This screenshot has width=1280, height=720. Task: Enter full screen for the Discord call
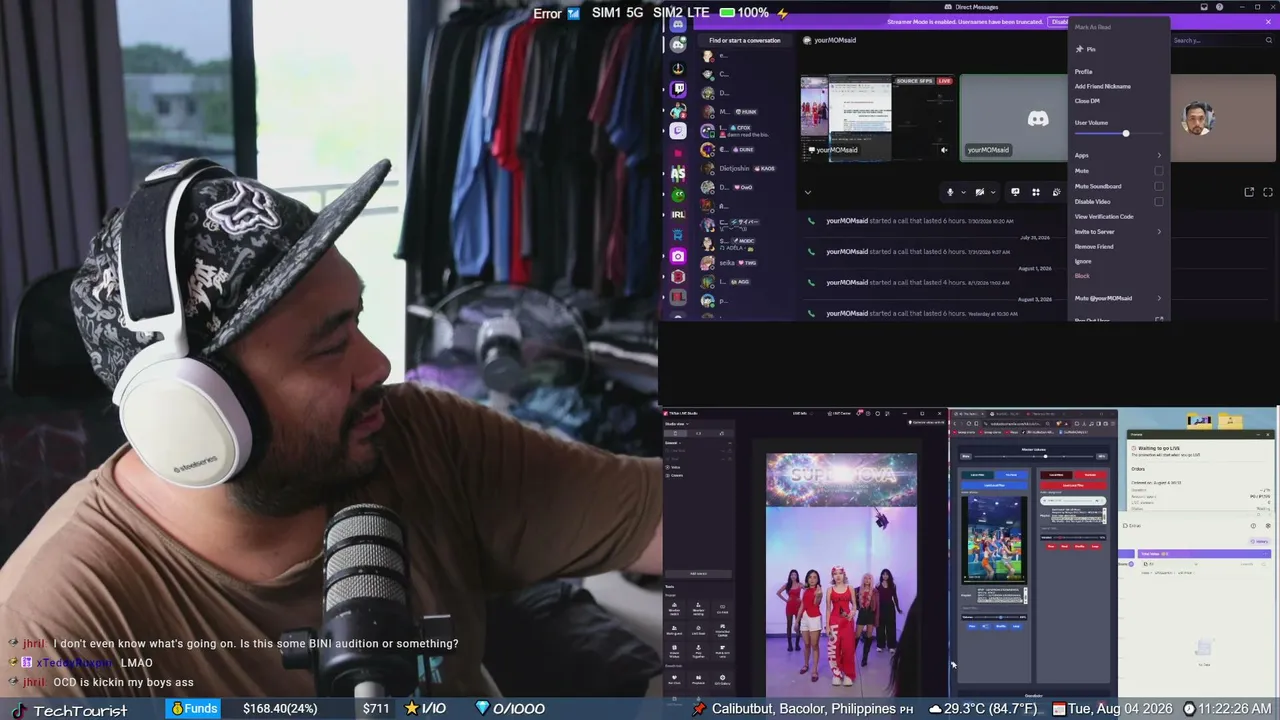pos(1268,192)
